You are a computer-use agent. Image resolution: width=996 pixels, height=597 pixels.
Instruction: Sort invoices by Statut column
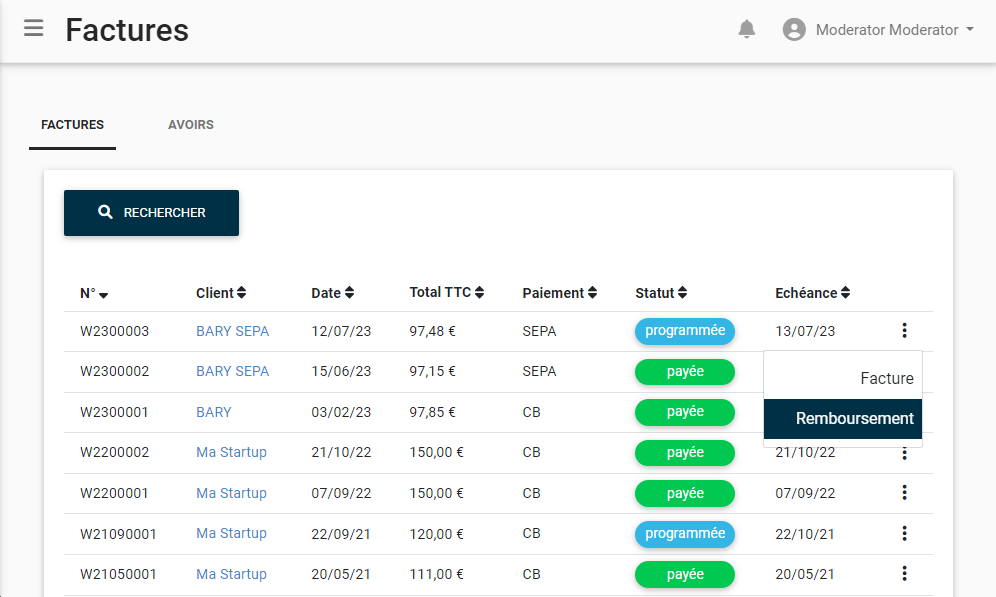coord(661,293)
